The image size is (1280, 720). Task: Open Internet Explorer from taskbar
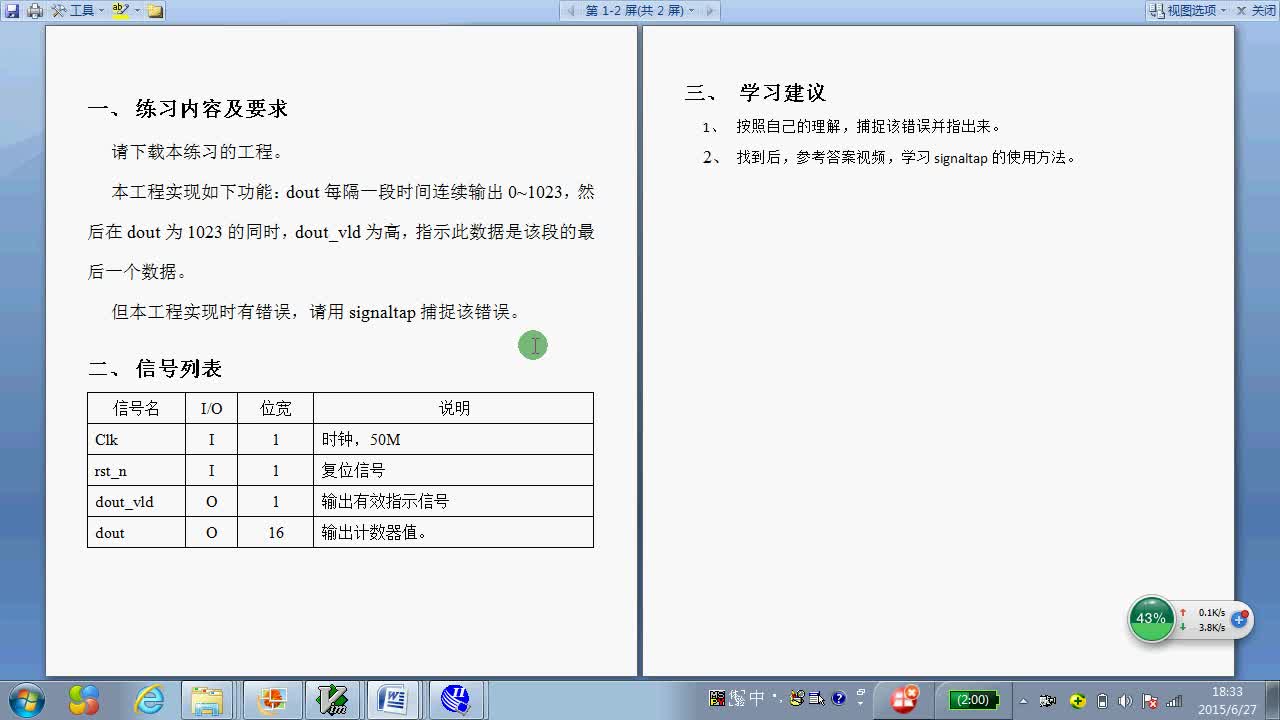point(149,699)
